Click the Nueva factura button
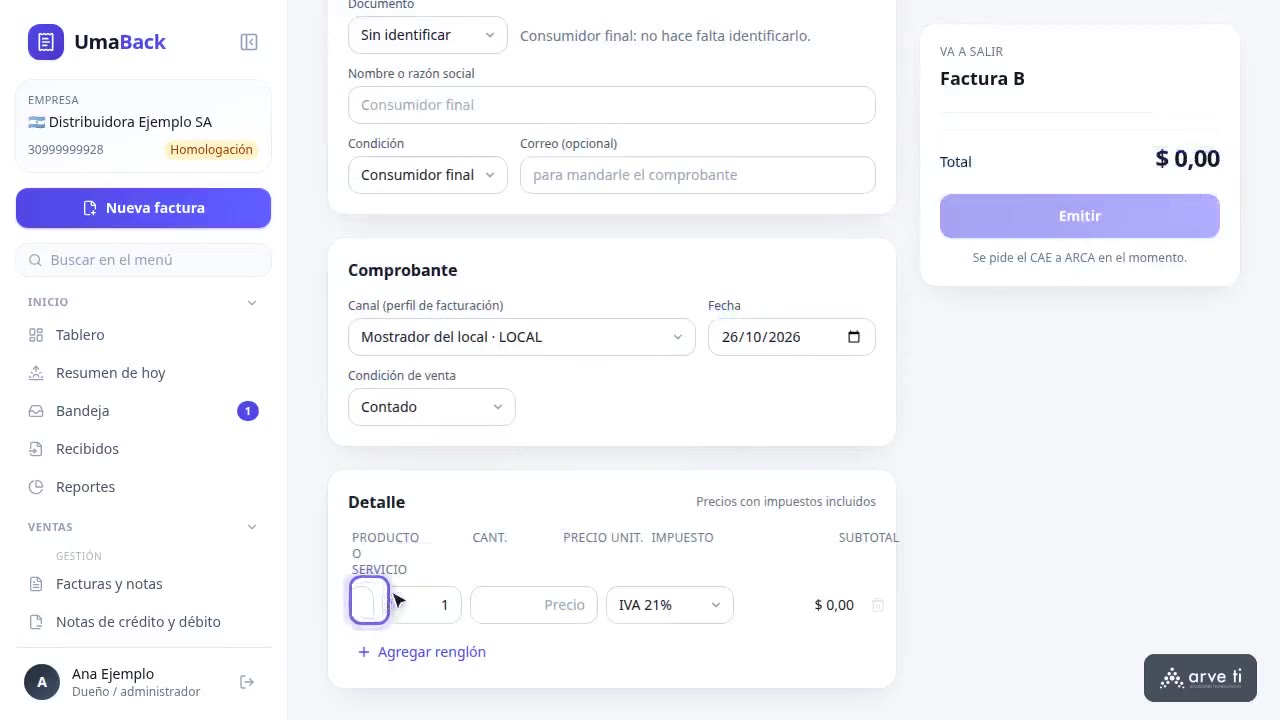This screenshot has height=720, width=1280. [143, 208]
